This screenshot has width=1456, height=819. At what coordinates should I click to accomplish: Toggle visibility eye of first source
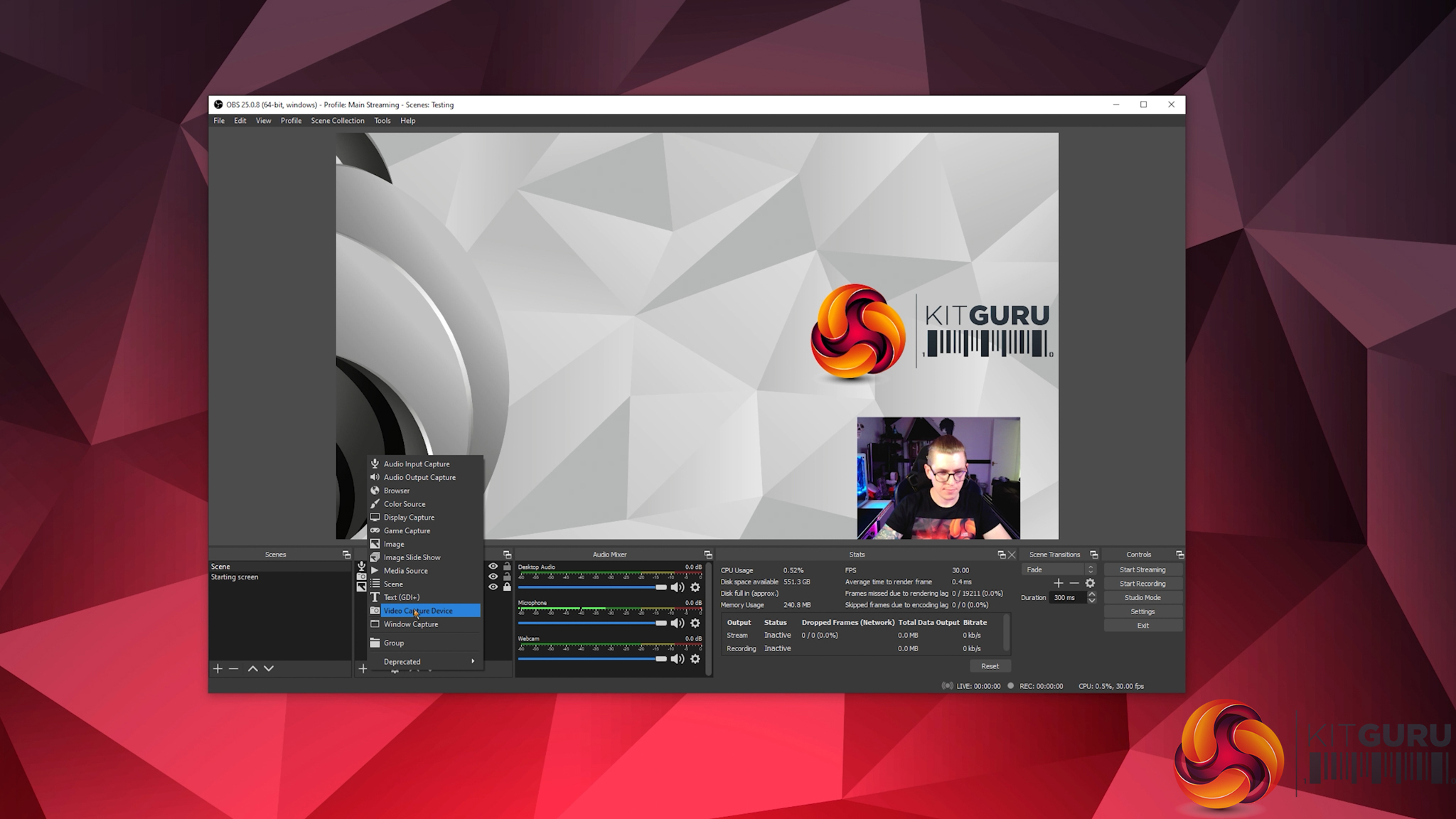pyautogui.click(x=493, y=567)
